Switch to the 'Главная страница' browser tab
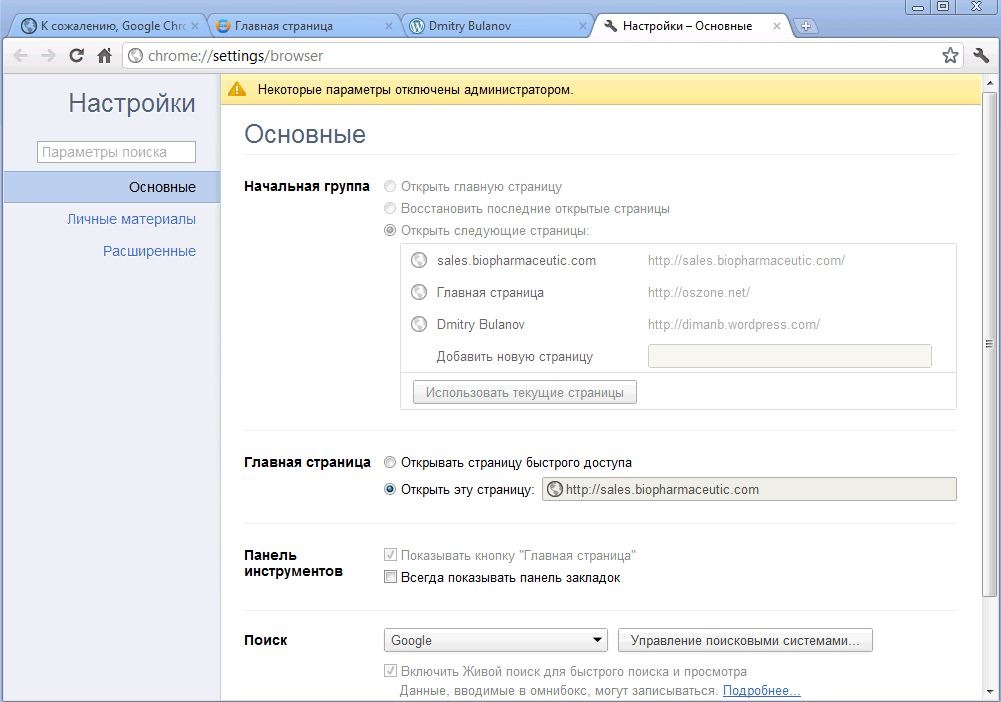This screenshot has width=1001, height=702. pyautogui.click(x=303, y=26)
